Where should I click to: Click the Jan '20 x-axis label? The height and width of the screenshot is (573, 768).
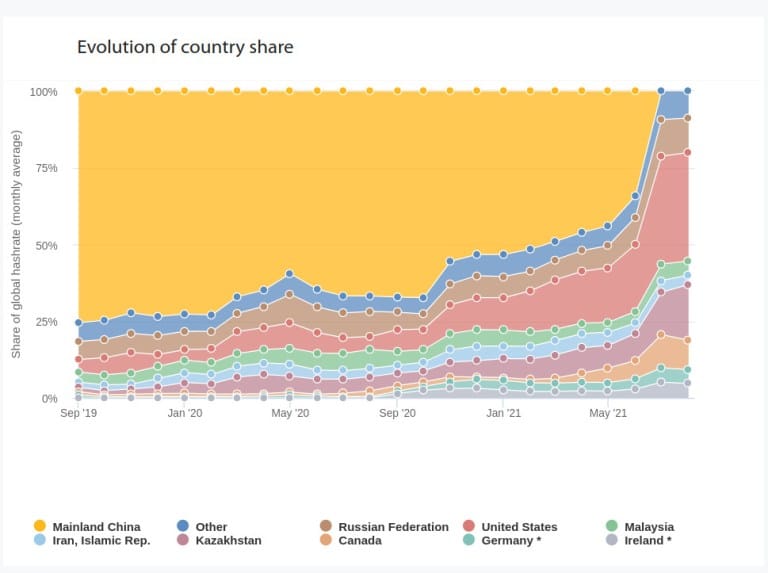185,413
